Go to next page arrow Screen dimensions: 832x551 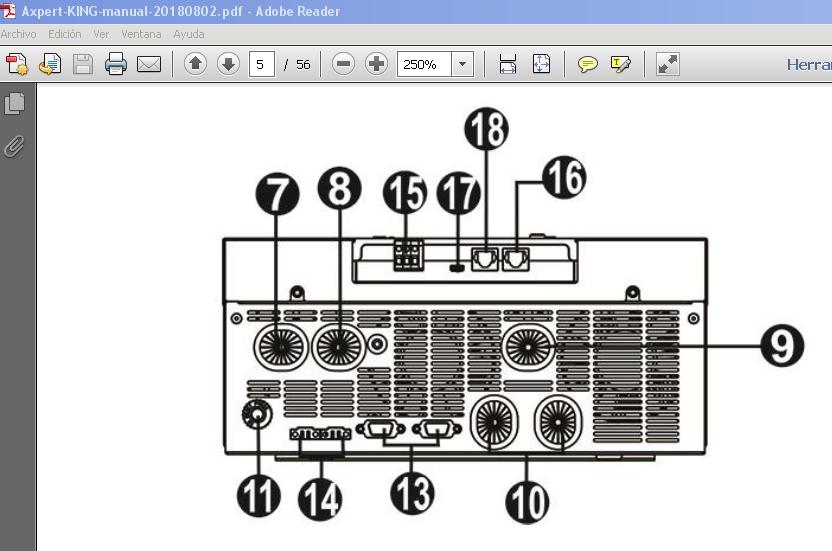pos(228,64)
